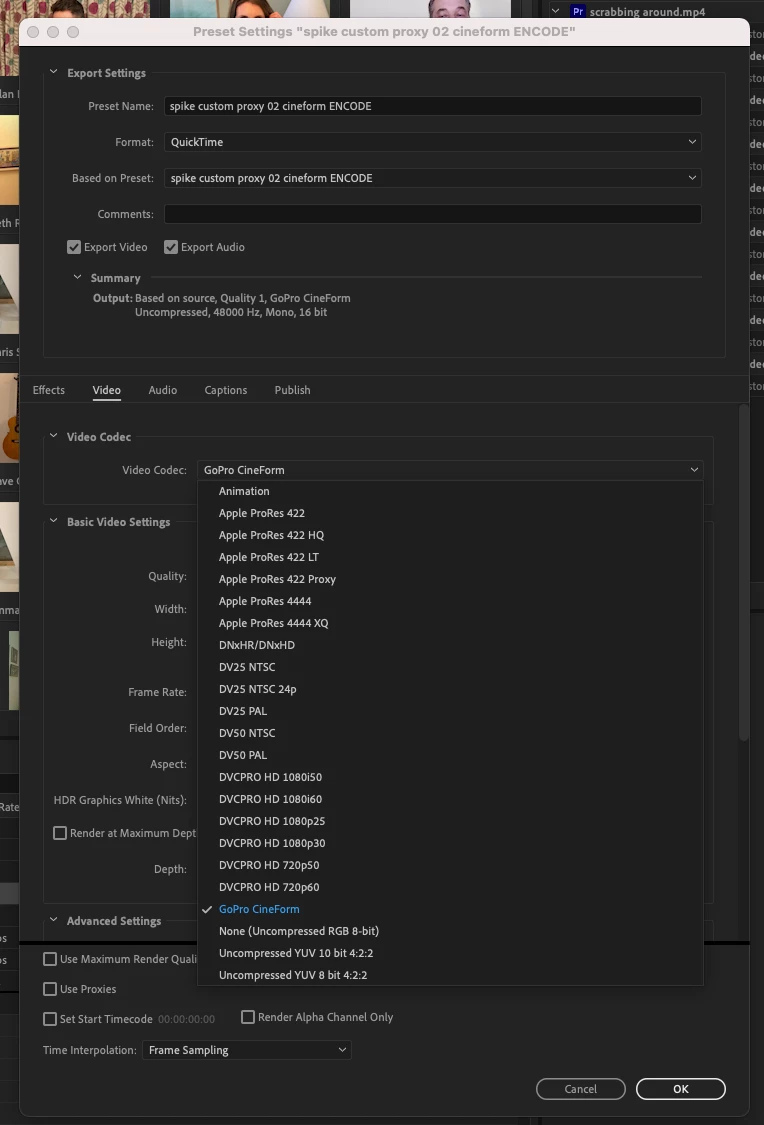Image resolution: width=764 pixels, height=1125 pixels.
Task: Open the Based on Preset dropdown
Action: coord(433,178)
